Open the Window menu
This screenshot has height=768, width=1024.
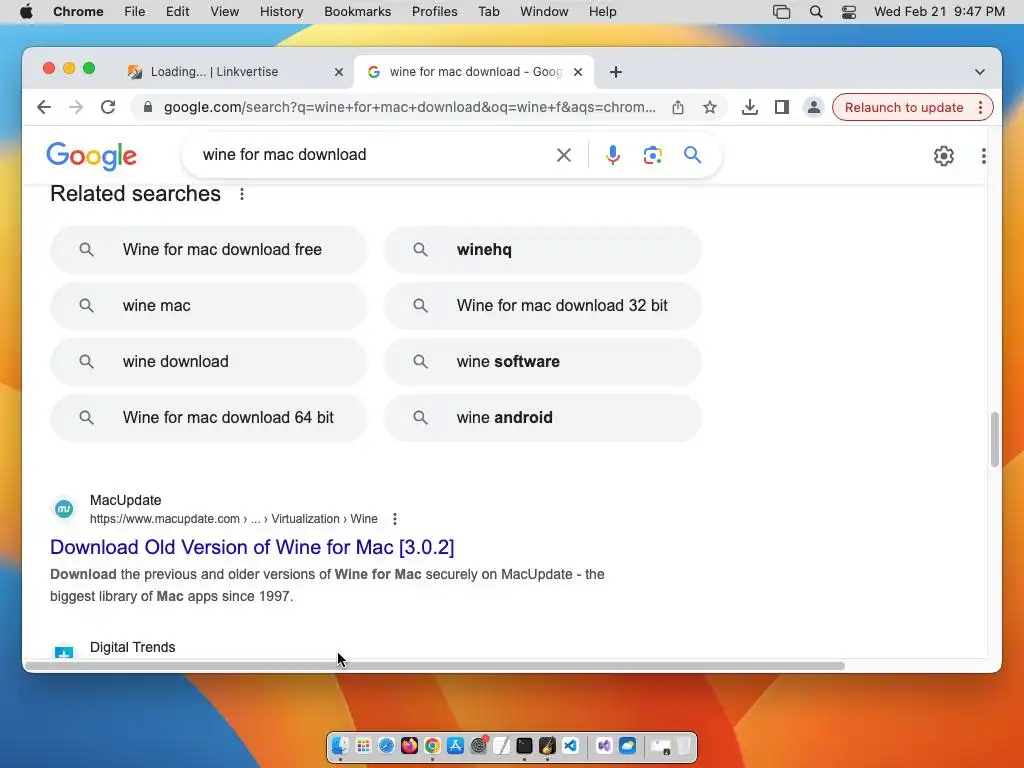tap(544, 12)
